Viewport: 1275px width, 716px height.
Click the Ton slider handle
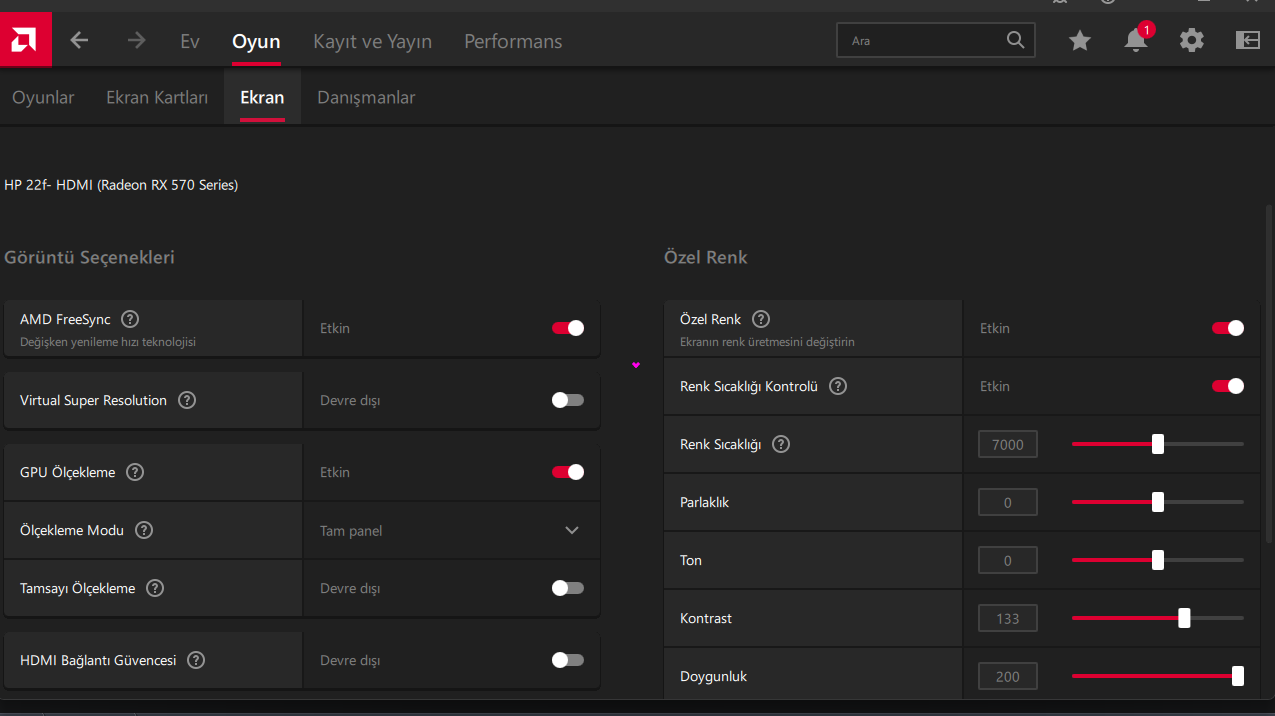pyautogui.click(x=1158, y=560)
